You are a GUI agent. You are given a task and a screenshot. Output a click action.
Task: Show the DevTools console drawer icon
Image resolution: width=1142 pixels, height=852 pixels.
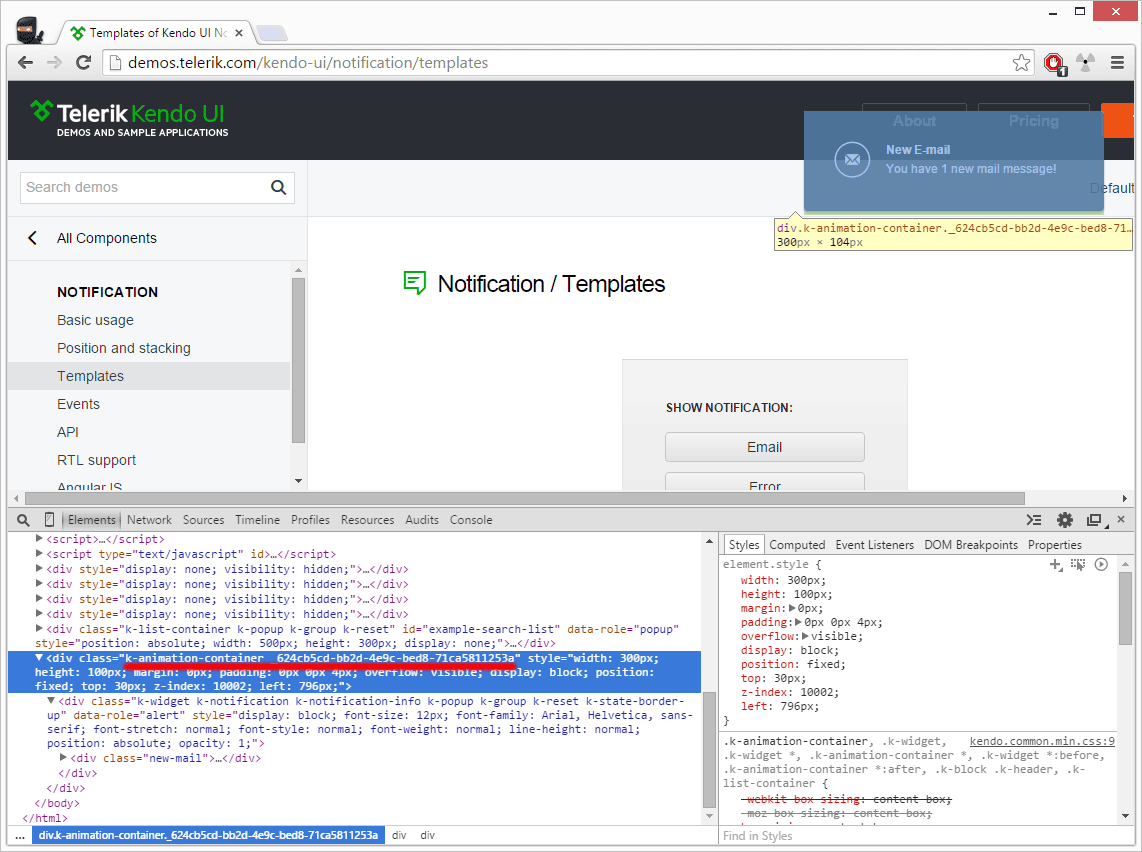[1033, 520]
